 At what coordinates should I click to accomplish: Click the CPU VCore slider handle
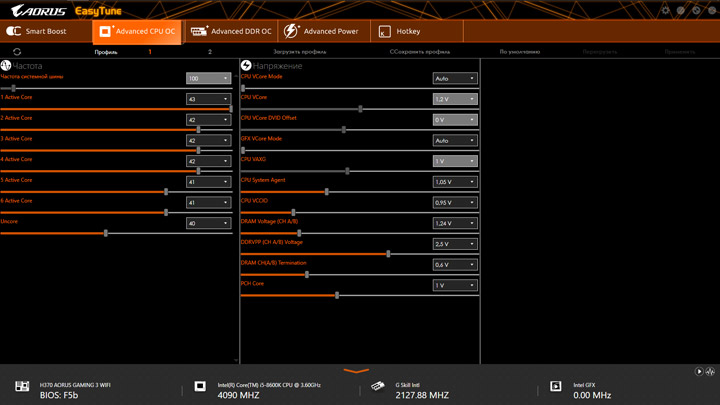coord(360,109)
